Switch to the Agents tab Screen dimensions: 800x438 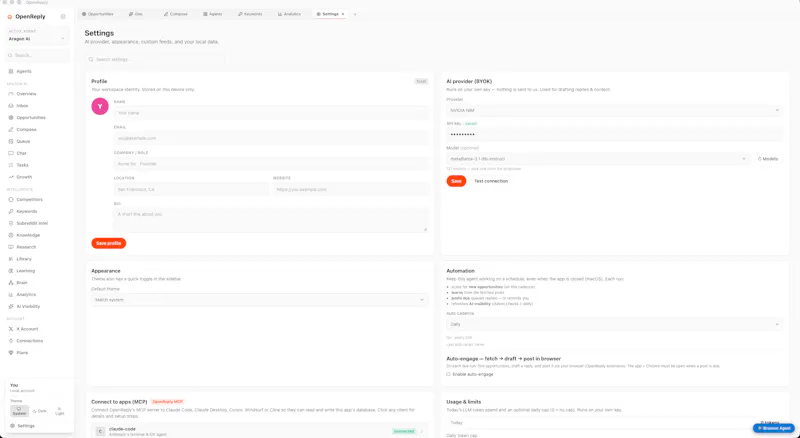213,14
